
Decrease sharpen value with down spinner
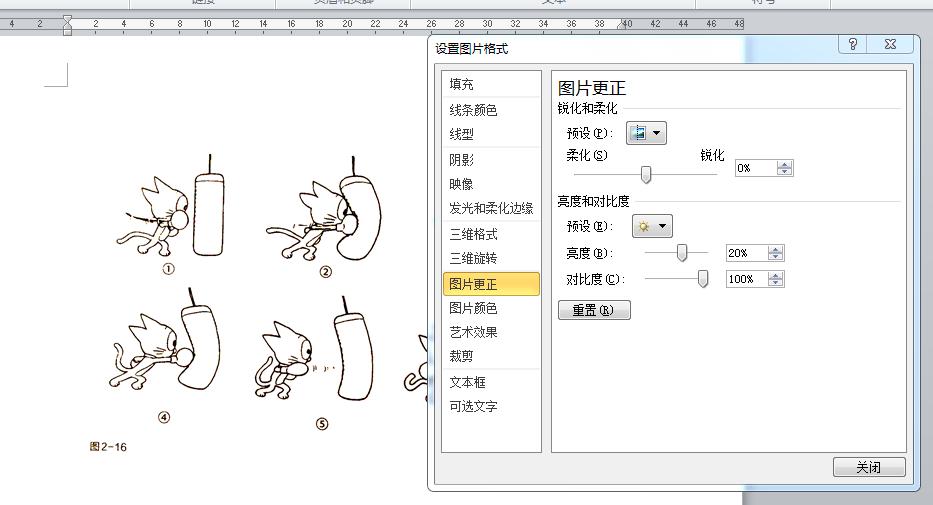(785, 172)
